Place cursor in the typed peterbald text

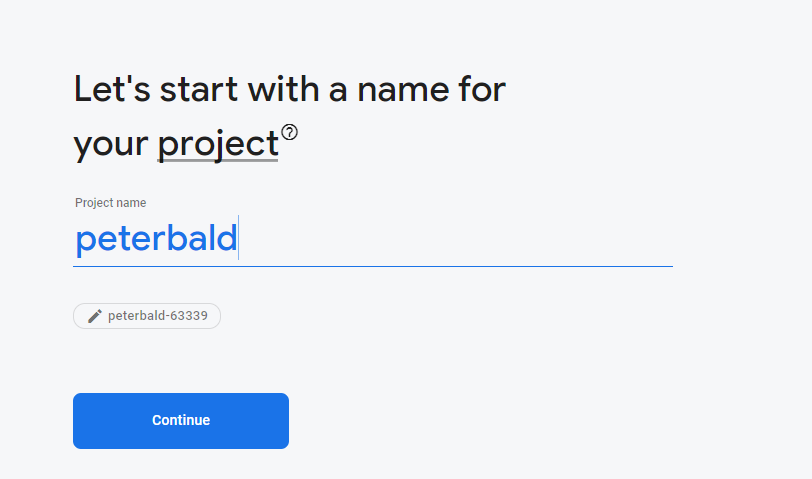point(156,239)
